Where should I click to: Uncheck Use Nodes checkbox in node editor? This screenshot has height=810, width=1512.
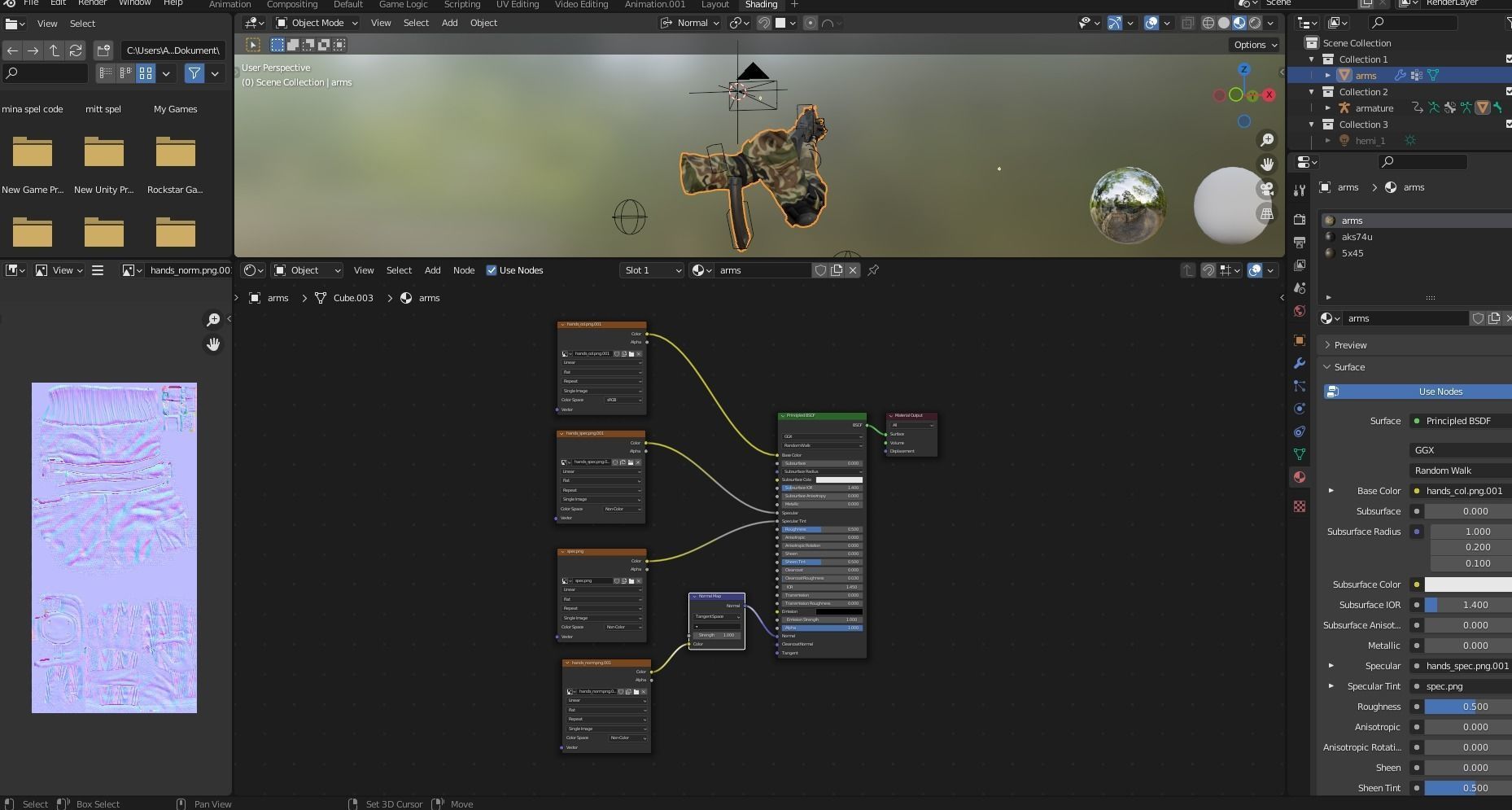tap(492, 270)
